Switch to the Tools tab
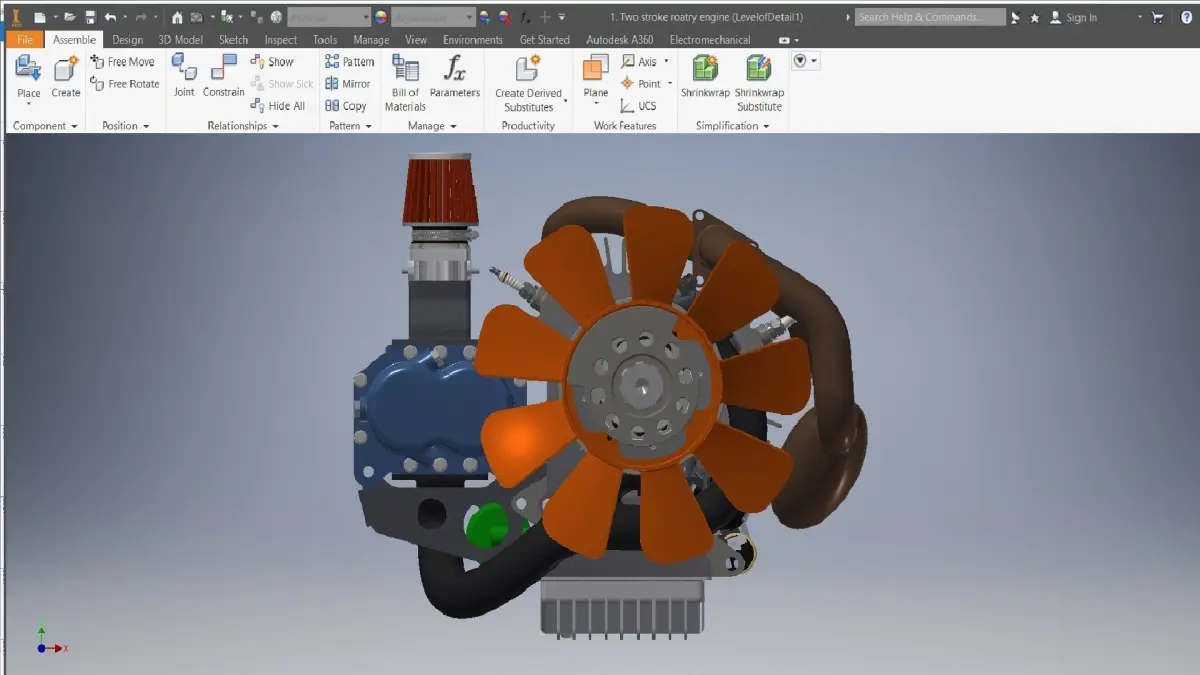 point(325,40)
